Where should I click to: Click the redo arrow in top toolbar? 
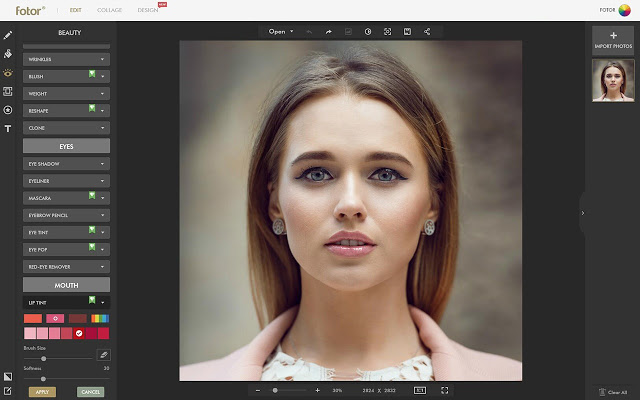[329, 32]
